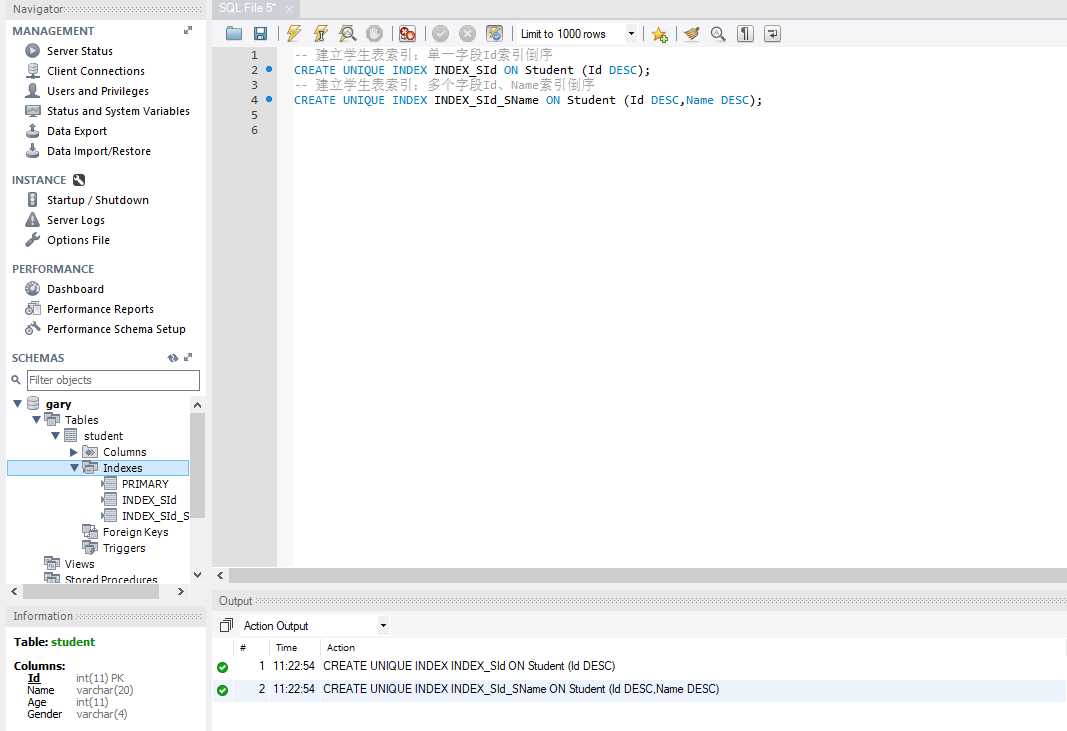Open Performance Reports
This screenshot has width=1067, height=731.
100,309
